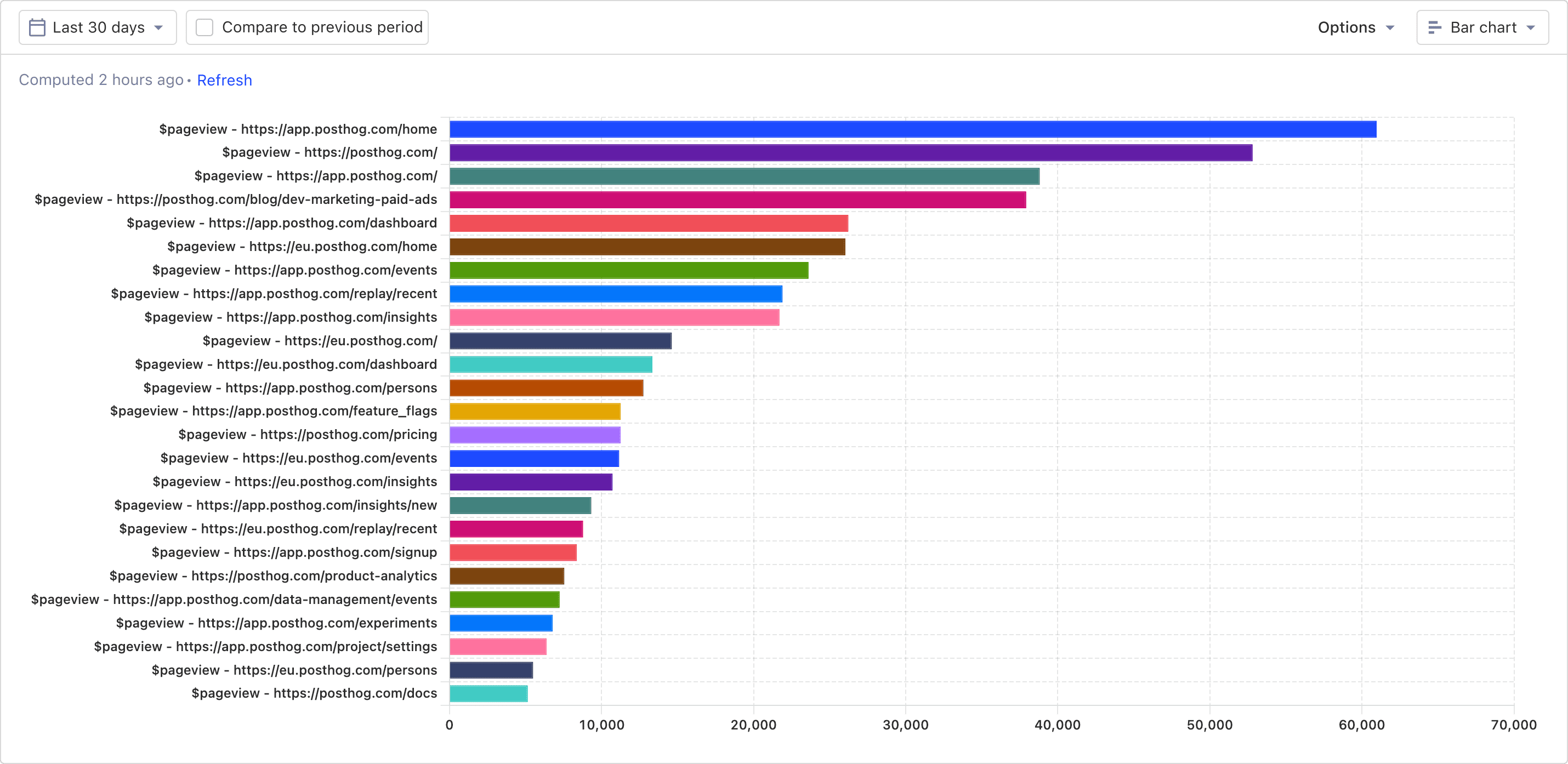This screenshot has height=764, width=1568.
Task: Click the label '$pageview - https://eu.posthog.com/persons'
Action: click(294, 670)
